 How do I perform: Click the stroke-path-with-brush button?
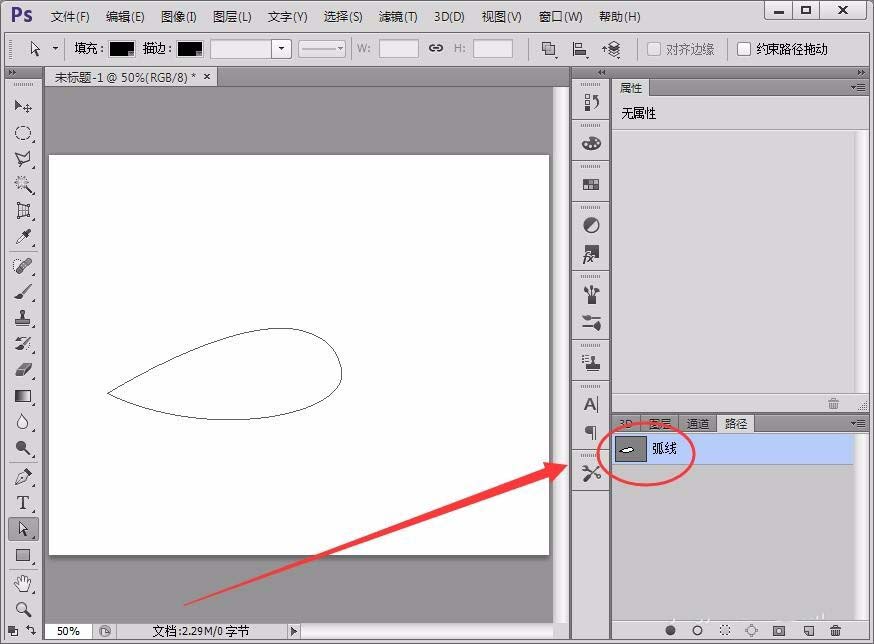[697, 630]
